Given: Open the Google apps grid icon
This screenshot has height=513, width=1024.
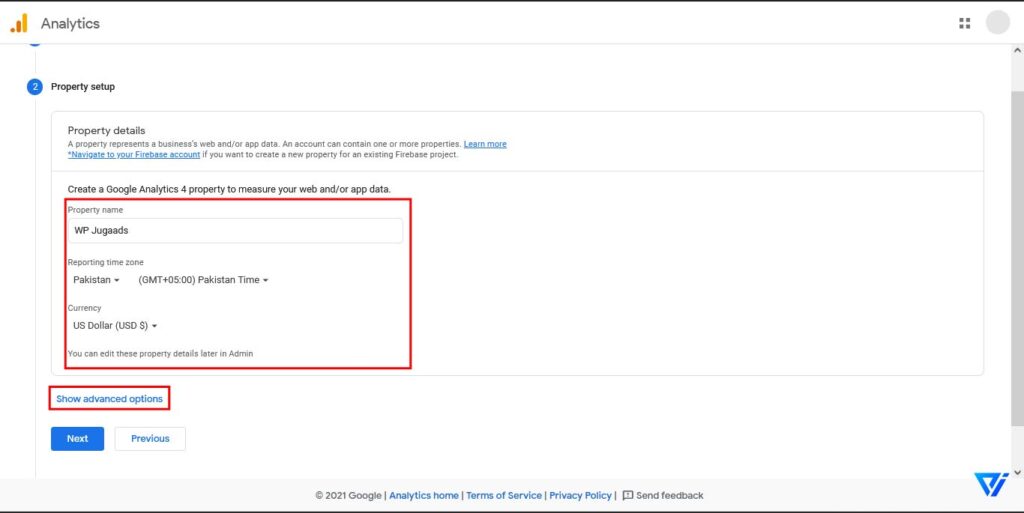Looking at the screenshot, I should [965, 23].
